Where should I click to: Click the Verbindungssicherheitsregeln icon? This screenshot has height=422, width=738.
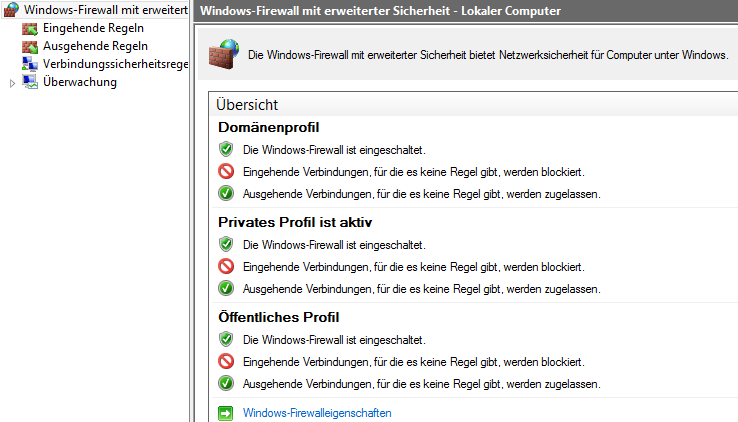[x=29, y=64]
